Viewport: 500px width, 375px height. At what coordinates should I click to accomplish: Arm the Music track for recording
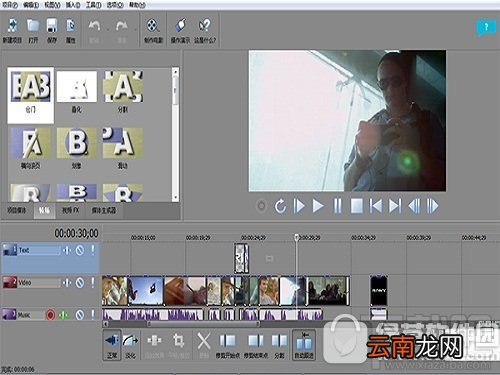[x=50, y=315]
